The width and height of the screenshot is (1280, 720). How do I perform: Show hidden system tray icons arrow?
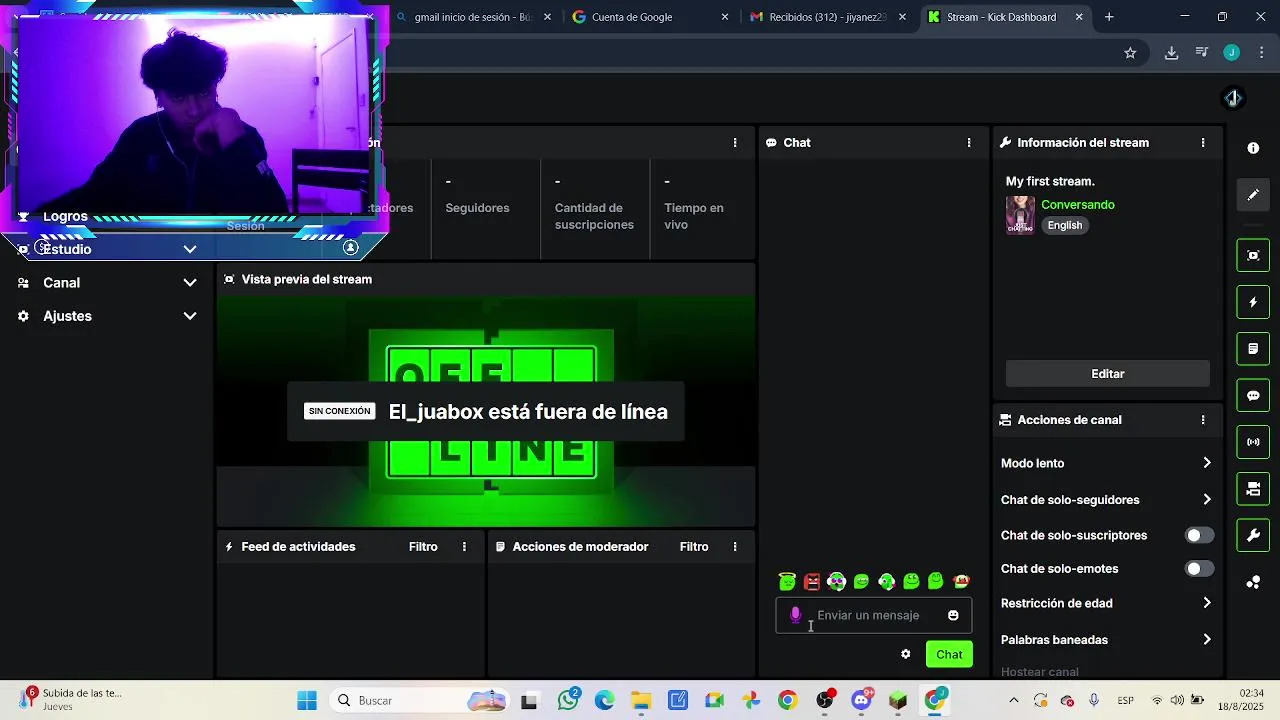[1014, 700]
